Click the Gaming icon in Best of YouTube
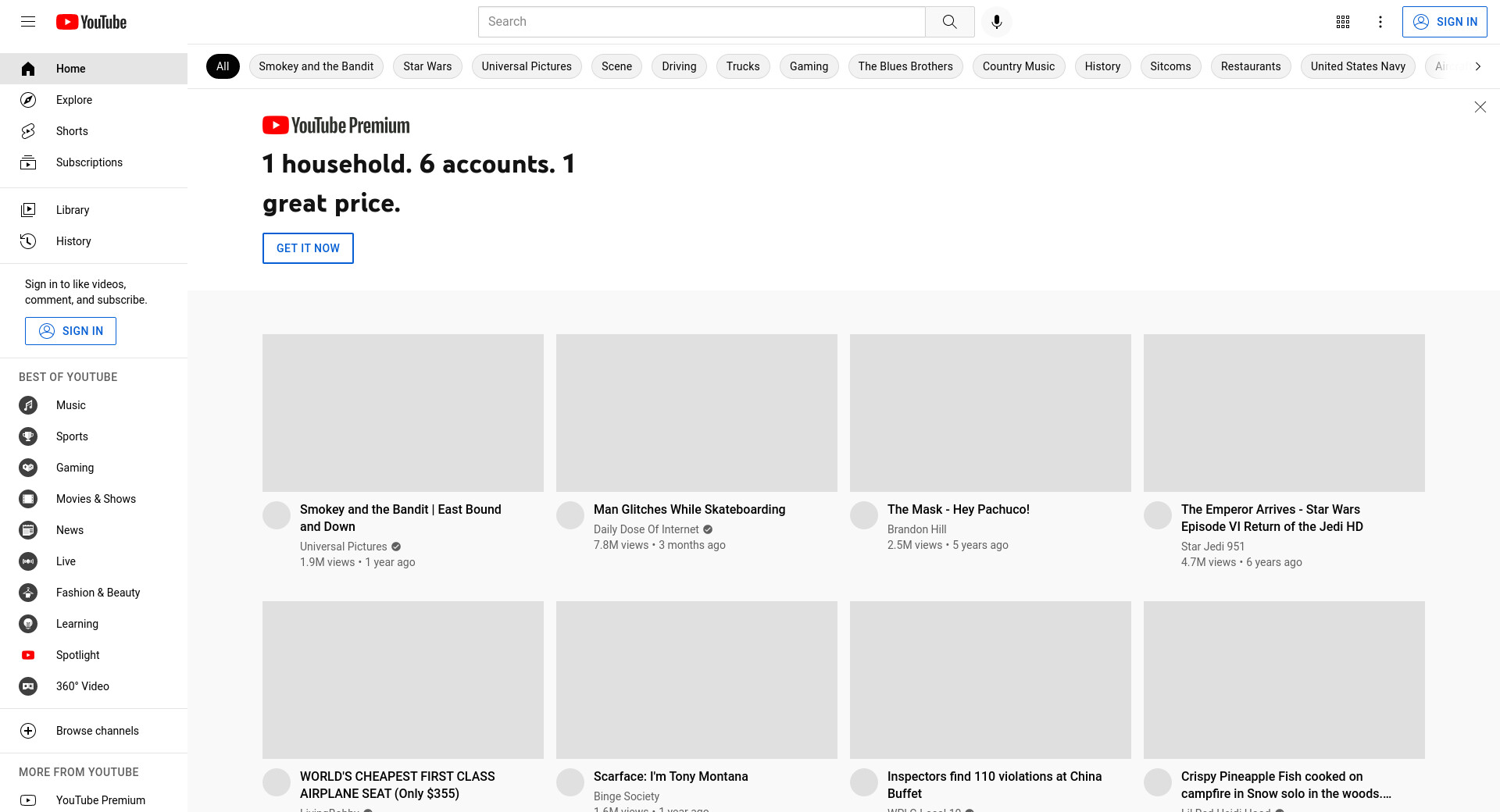 pos(28,468)
